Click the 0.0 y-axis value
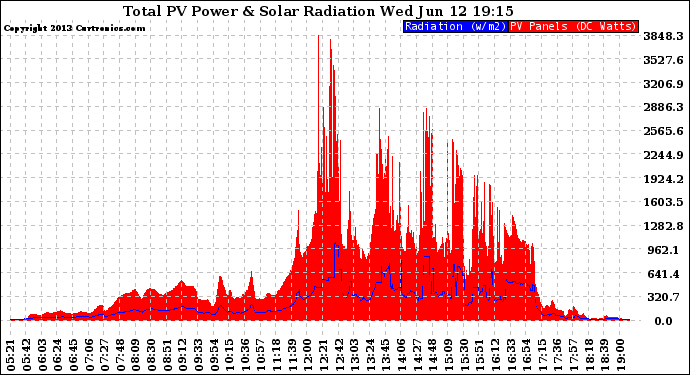 (663, 321)
